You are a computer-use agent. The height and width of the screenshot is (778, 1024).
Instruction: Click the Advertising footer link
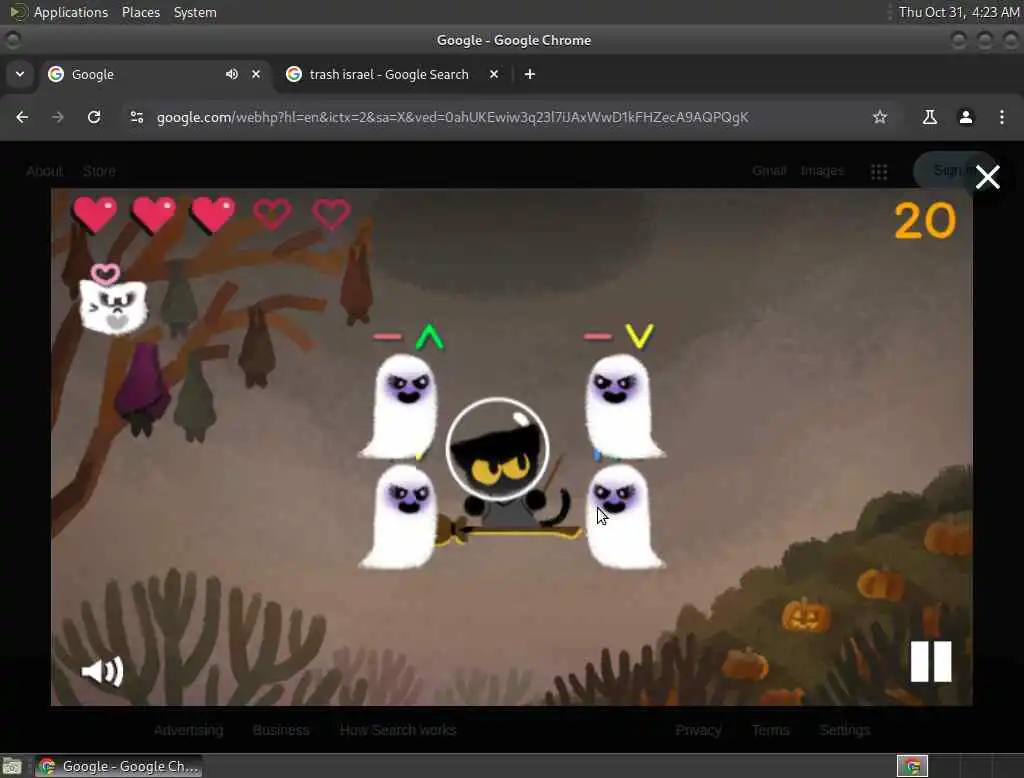click(188, 730)
